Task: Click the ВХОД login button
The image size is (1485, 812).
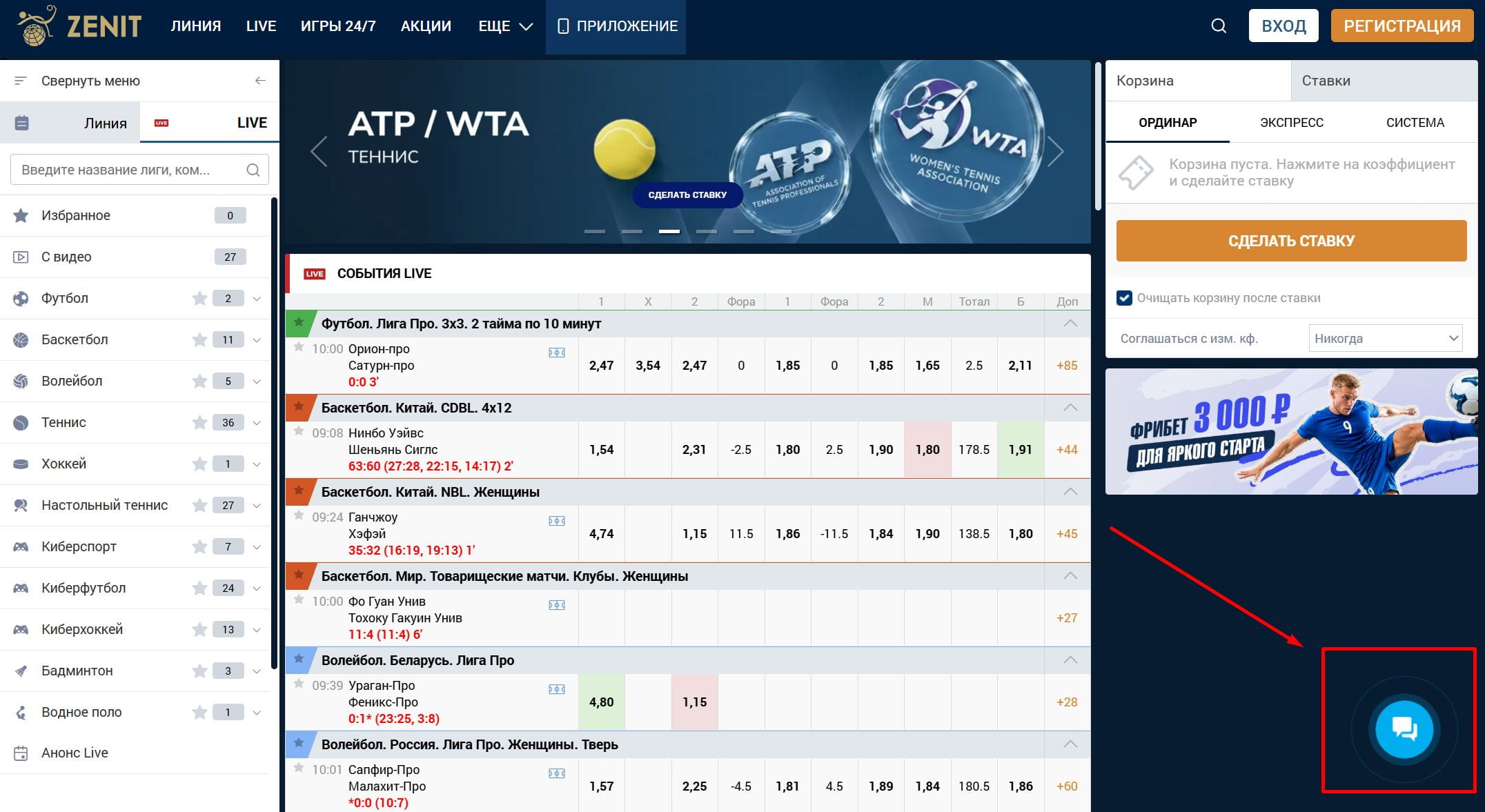Action: click(x=1284, y=26)
